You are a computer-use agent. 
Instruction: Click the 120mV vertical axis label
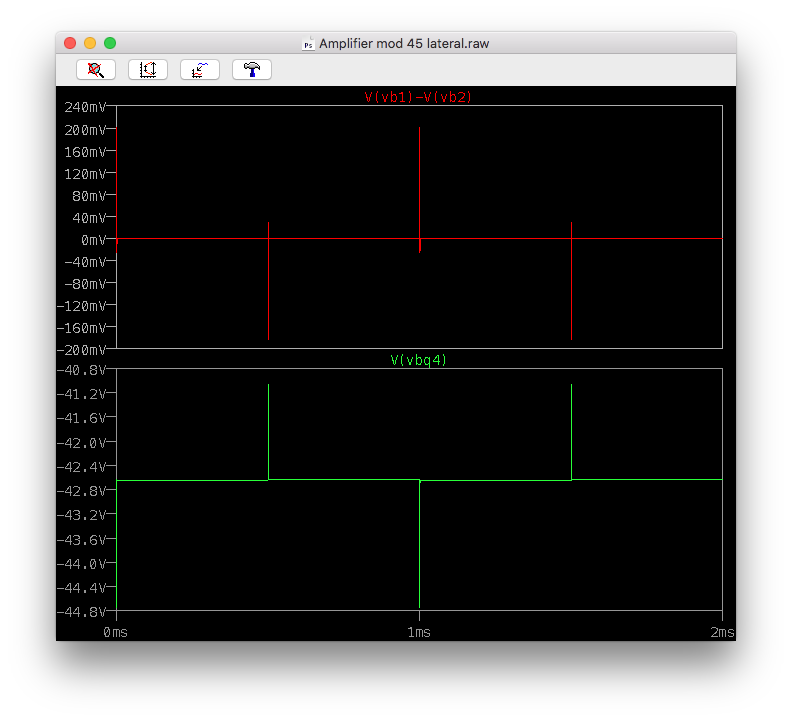coord(85,174)
